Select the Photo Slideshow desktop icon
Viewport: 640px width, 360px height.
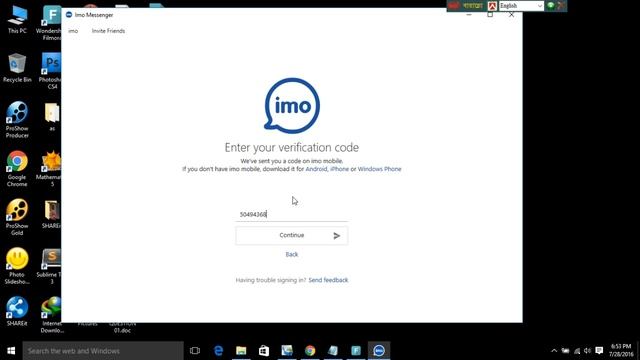click(x=17, y=266)
